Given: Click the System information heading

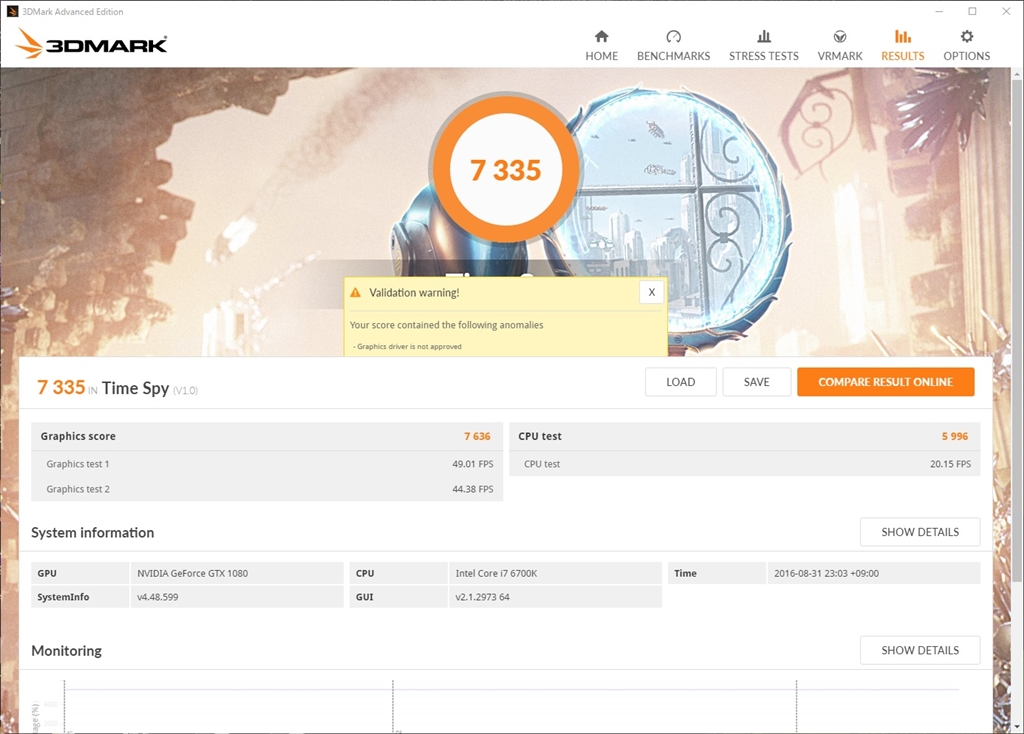Looking at the screenshot, I should tap(93, 533).
